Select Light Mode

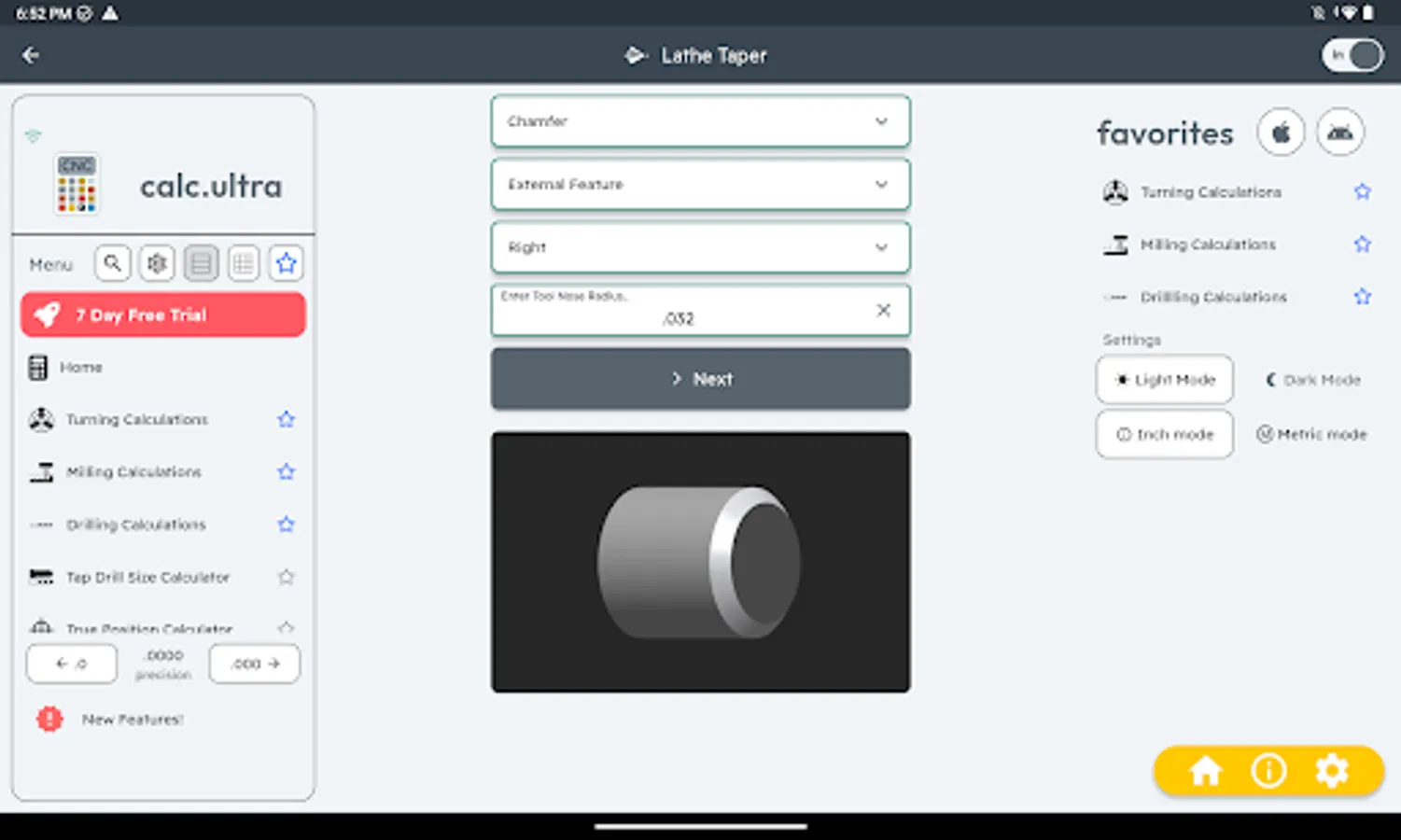pos(1165,380)
